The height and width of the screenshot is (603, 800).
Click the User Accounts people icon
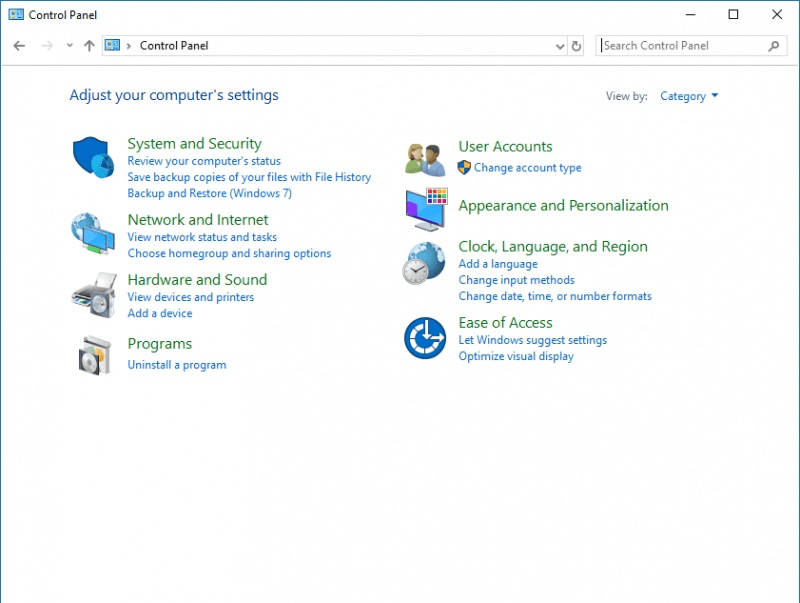click(424, 160)
